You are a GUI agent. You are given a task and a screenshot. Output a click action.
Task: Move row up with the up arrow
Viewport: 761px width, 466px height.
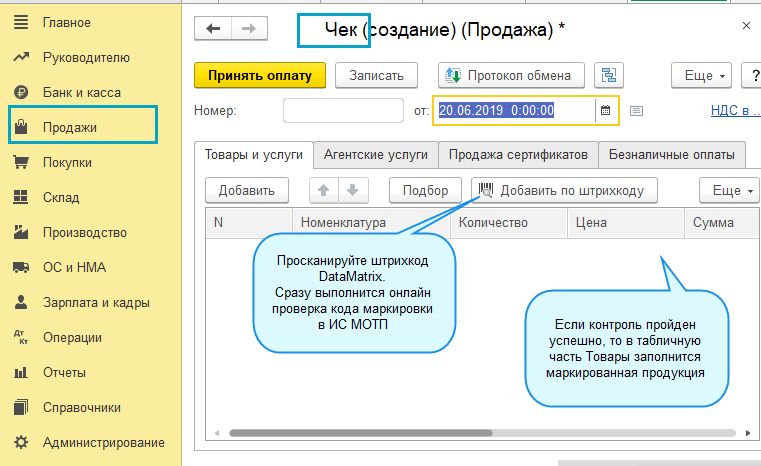324,190
